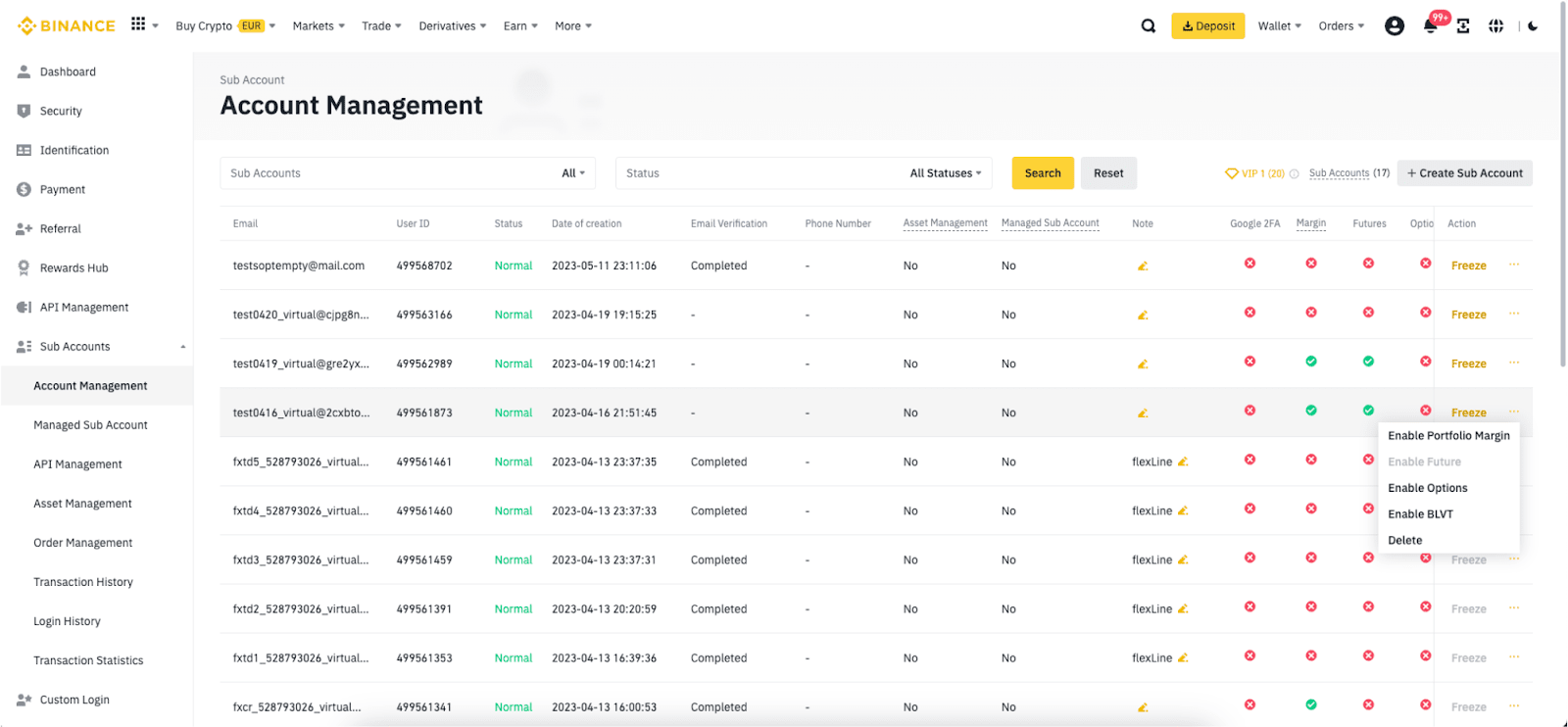The width and height of the screenshot is (1568, 727).
Task: Toggle Google 2FA status for testsoptempty account
Action: coord(1249,264)
